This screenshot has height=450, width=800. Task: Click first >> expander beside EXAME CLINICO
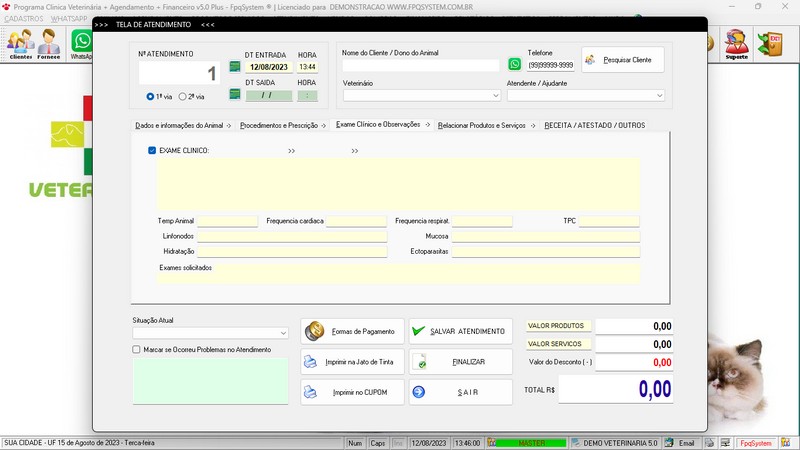point(291,151)
